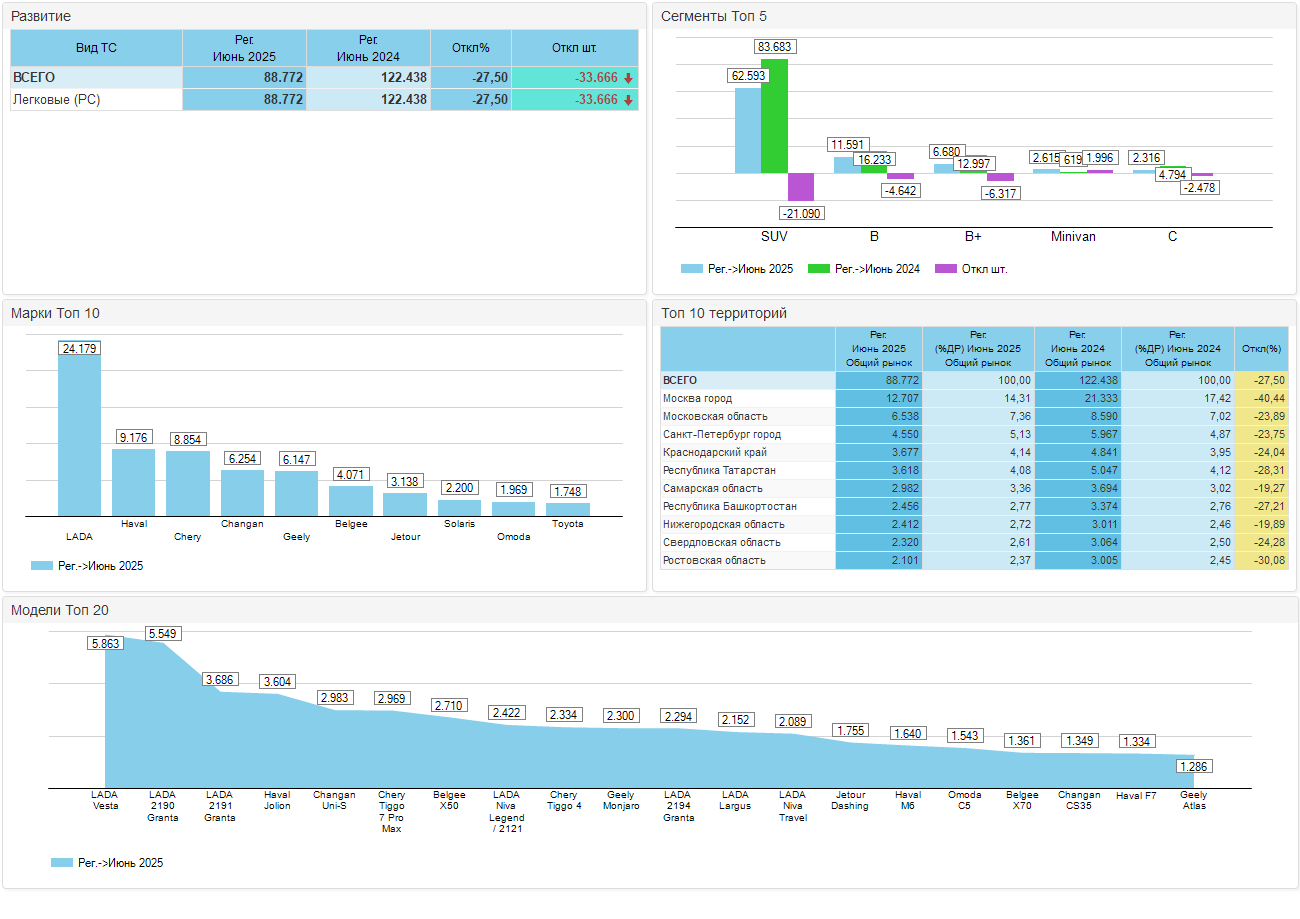Select the Откл шт. column header in Развитие

tap(575, 48)
